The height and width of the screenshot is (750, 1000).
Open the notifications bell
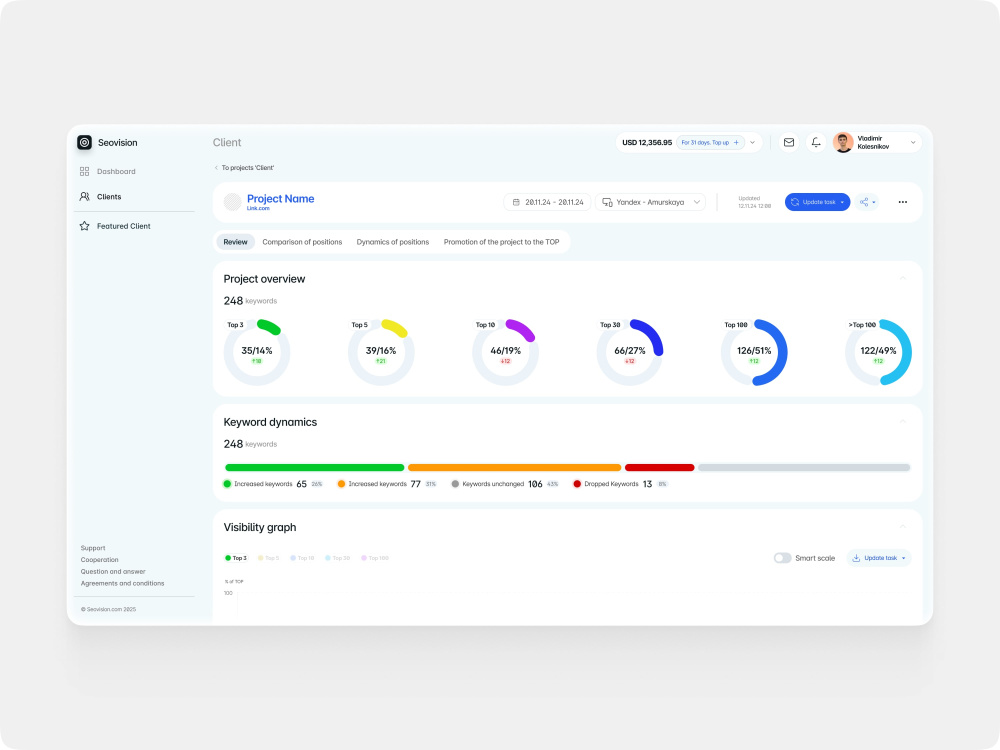click(x=816, y=142)
